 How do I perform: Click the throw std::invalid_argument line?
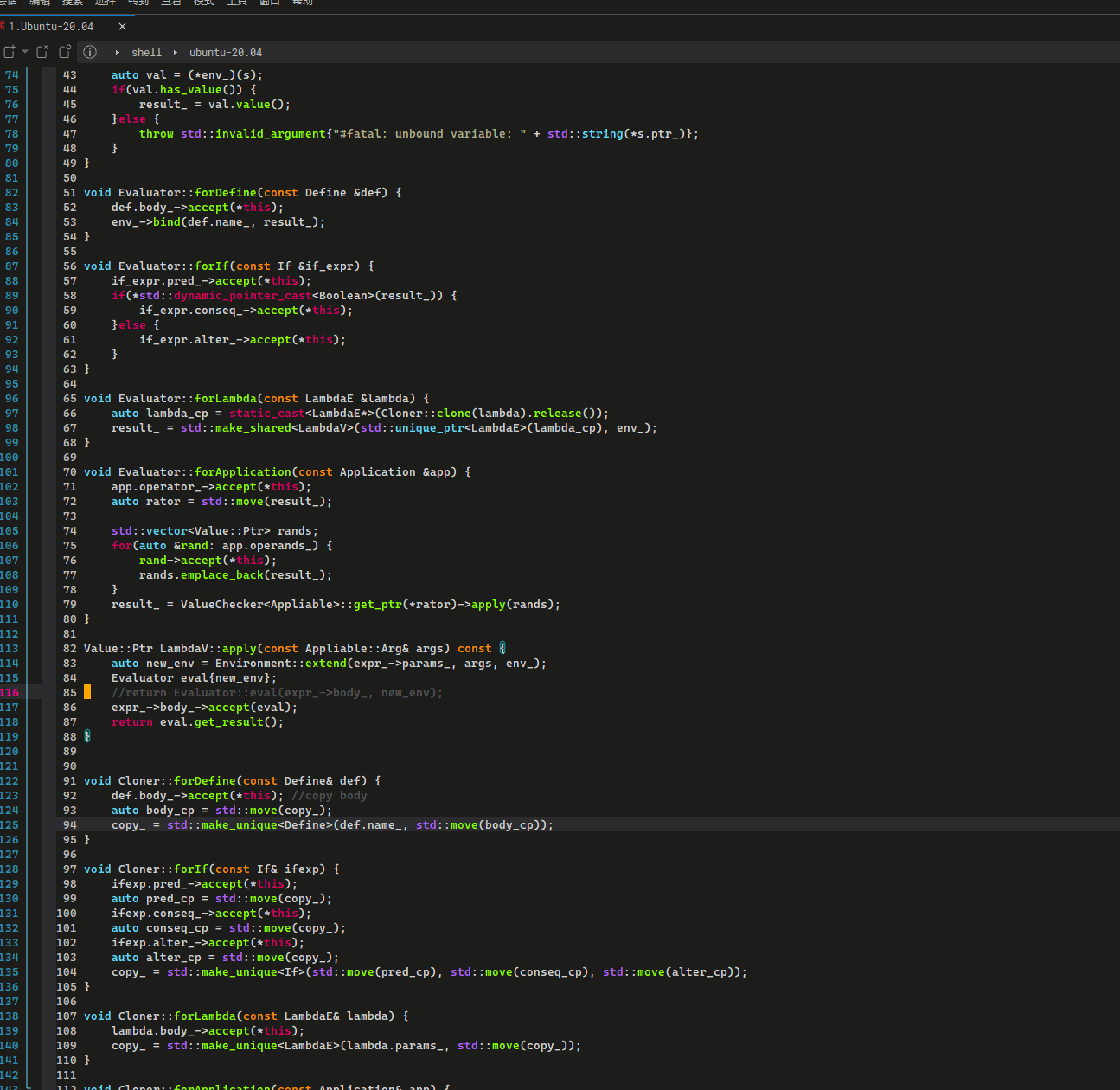pyautogui.click(x=419, y=134)
